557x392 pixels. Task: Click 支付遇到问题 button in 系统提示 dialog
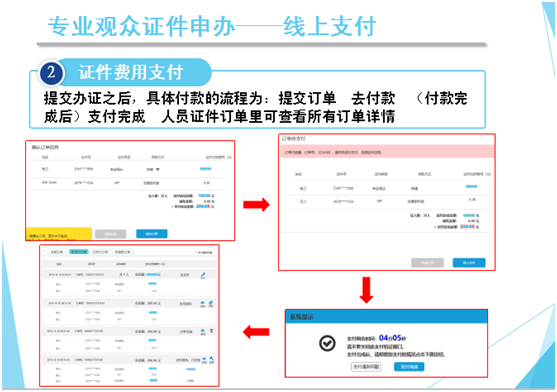point(366,367)
